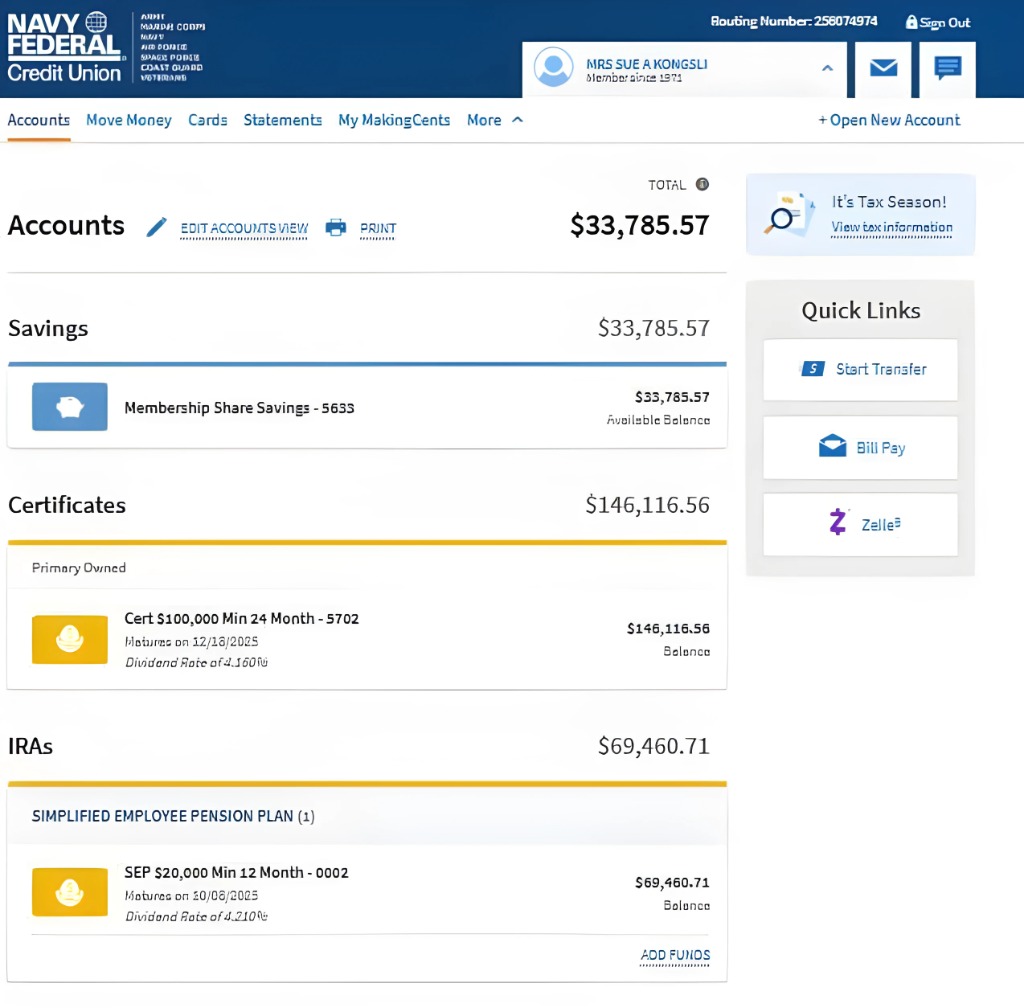Open My MakingCents

[394, 120]
